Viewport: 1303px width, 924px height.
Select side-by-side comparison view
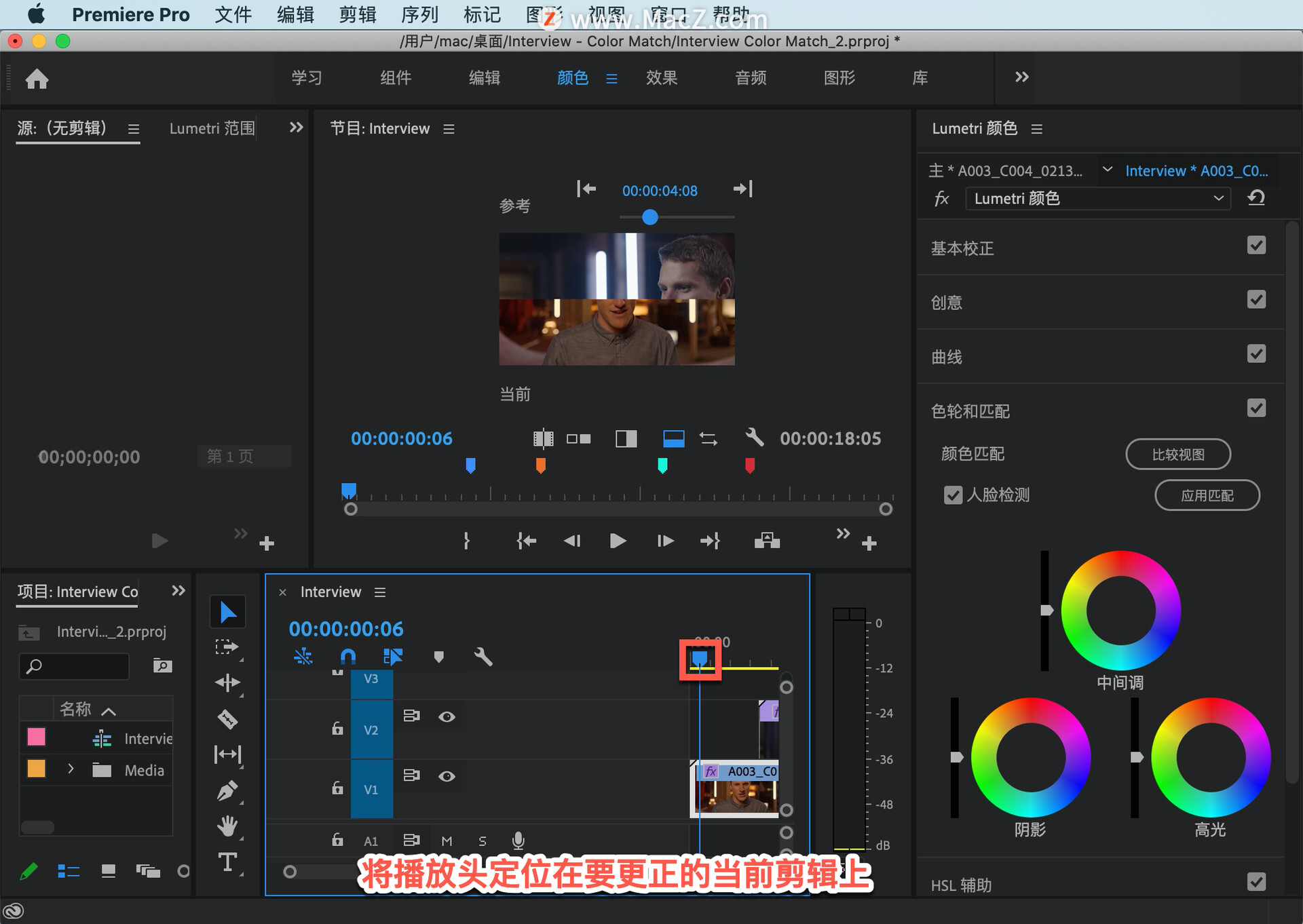tap(578, 439)
